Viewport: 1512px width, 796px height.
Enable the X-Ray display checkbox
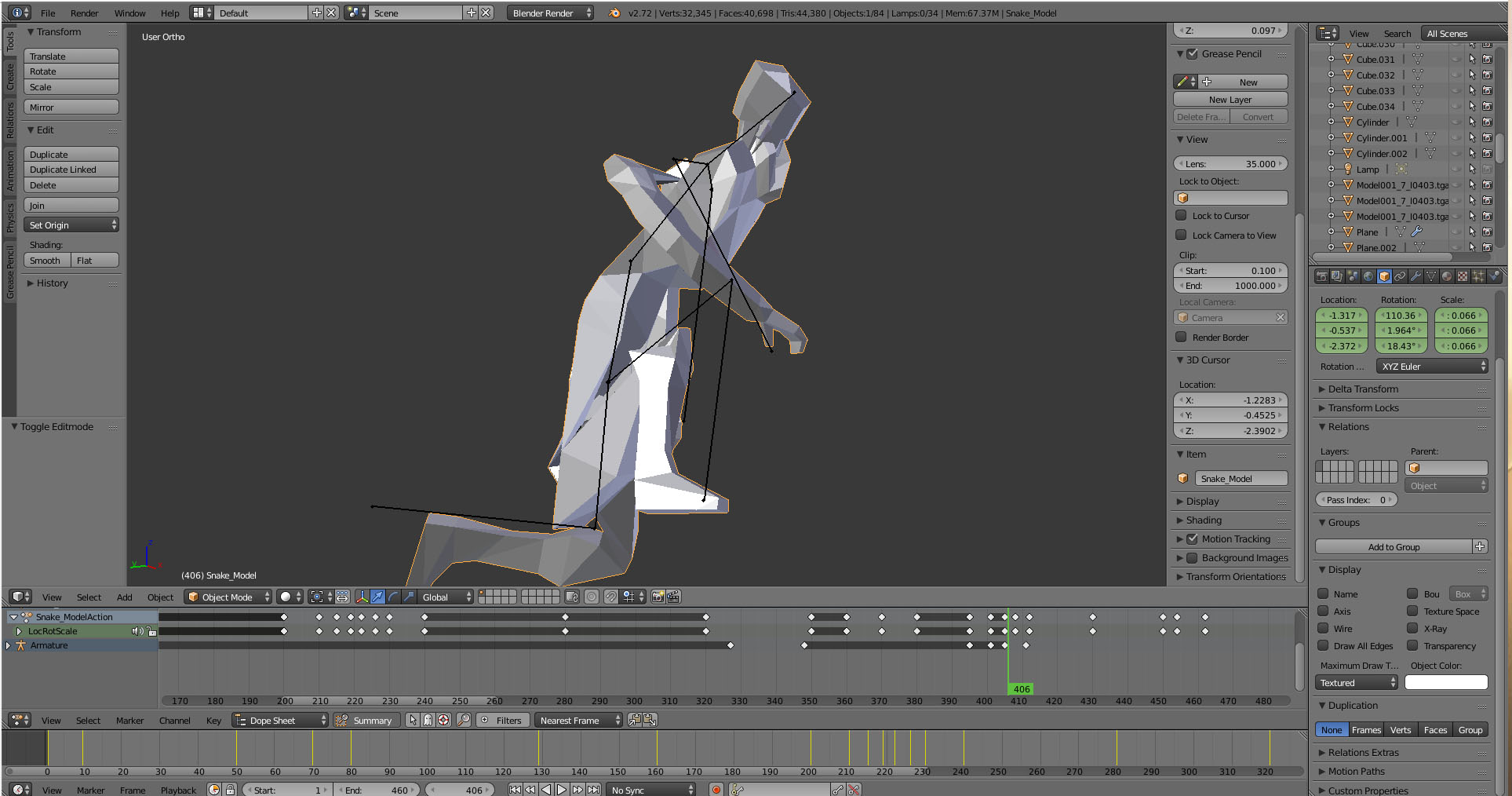coord(1412,628)
